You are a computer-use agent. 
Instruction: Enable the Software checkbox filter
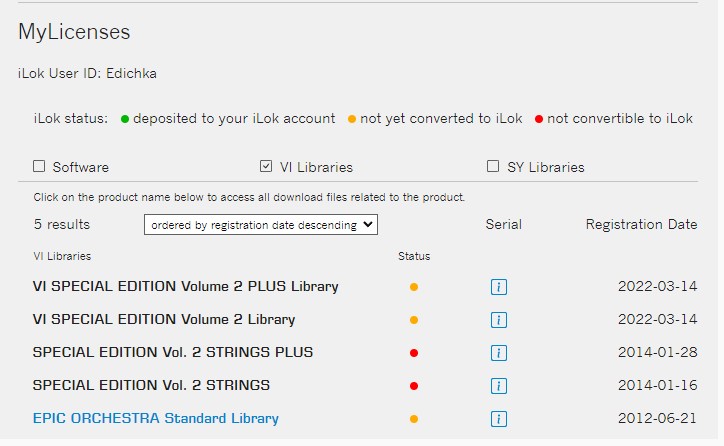[x=40, y=167]
